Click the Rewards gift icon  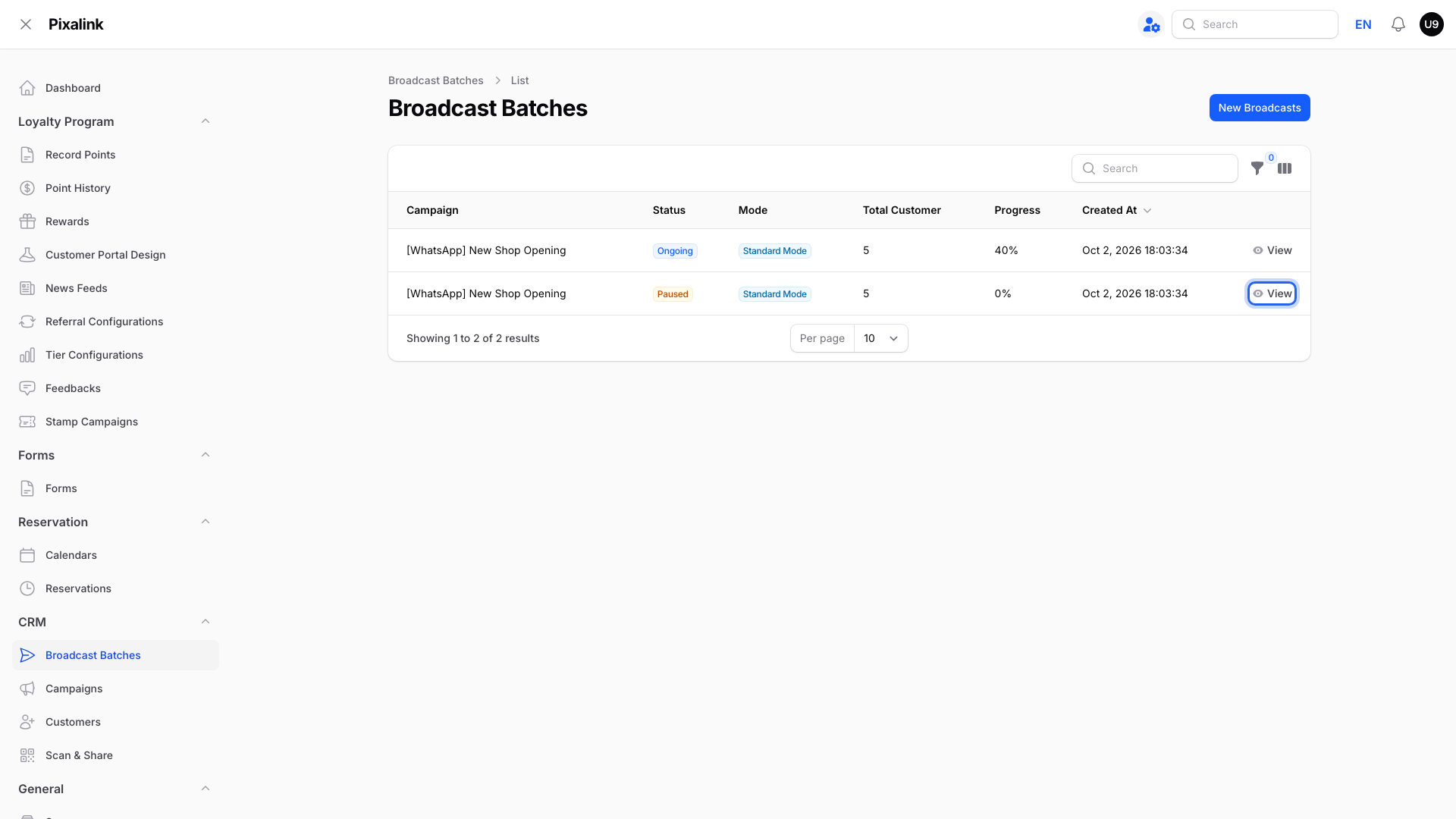click(x=27, y=221)
